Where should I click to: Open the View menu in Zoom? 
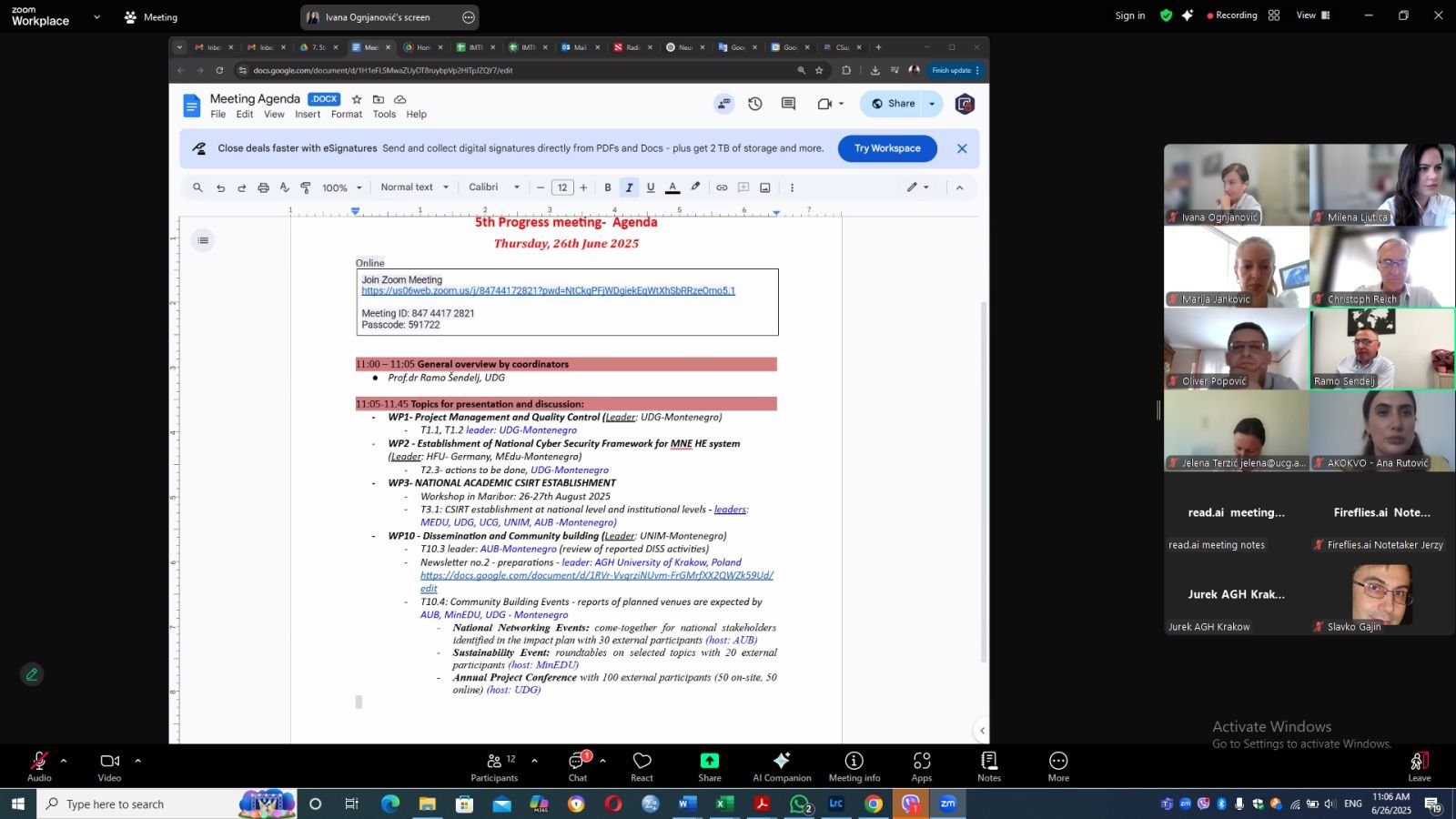click(1312, 15)
